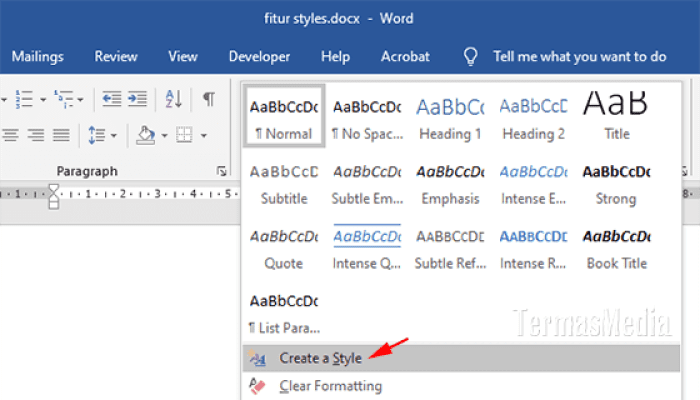Apply the Heading 1 style
Image resolution: width=700 pixels, height=400 pixels.
[x=450, y=118]
